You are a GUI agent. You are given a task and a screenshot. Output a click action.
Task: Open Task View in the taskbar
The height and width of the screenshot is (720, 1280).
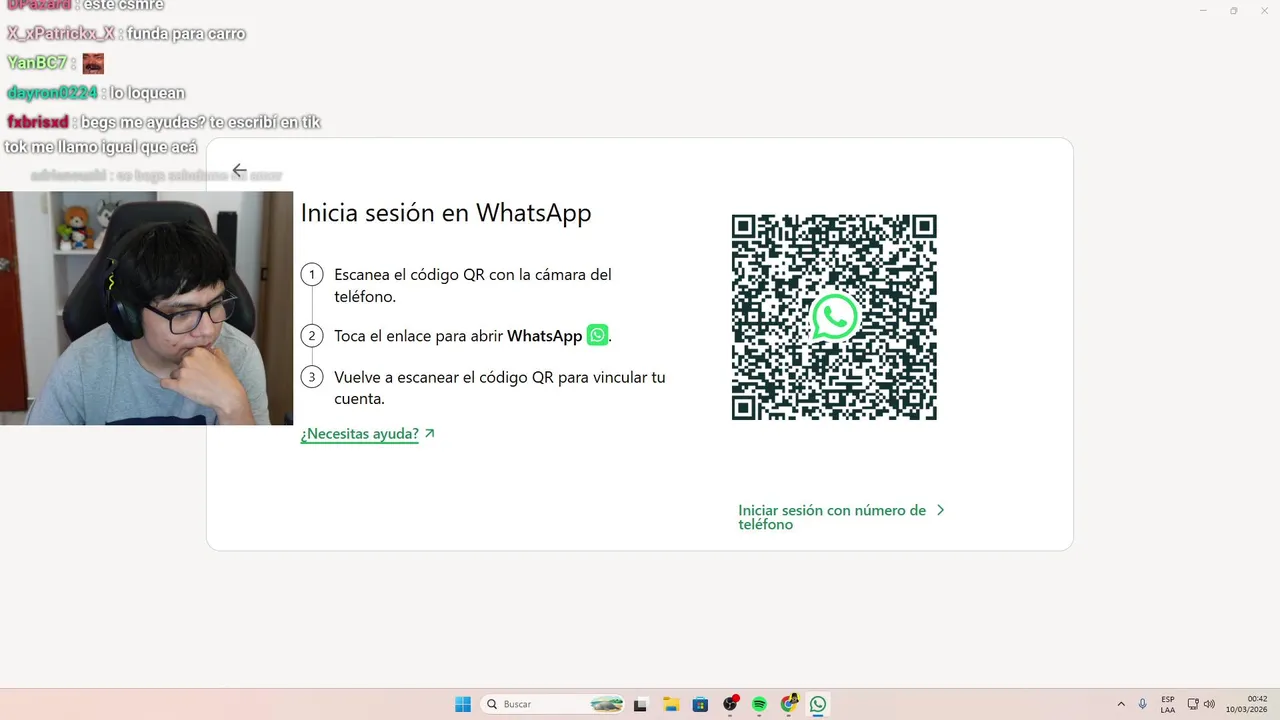(x=640, y=704)
